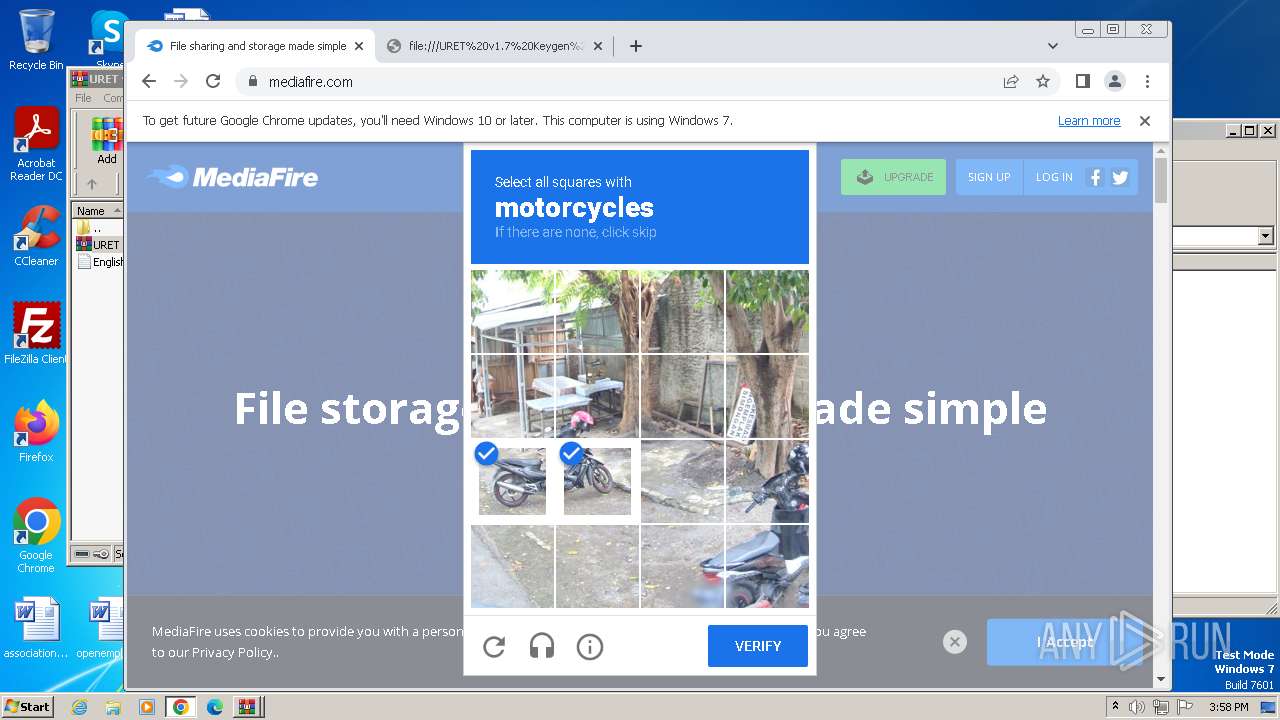
Task: Click the Name column header in WinRAR
Action: (x=97, y=211)
